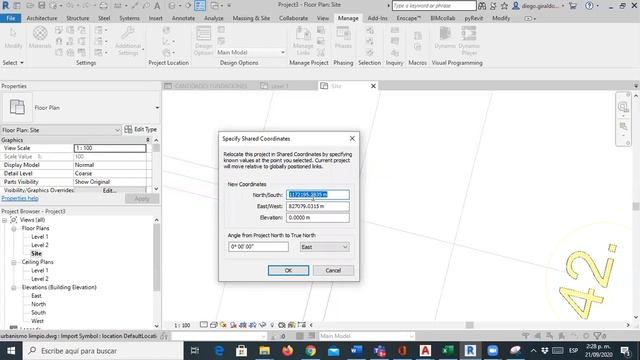This screenshot has height=360, width=640.
Task: Click Cancel in Specify Shared Coordinates dialog
Action: click(x=333, y=271)
